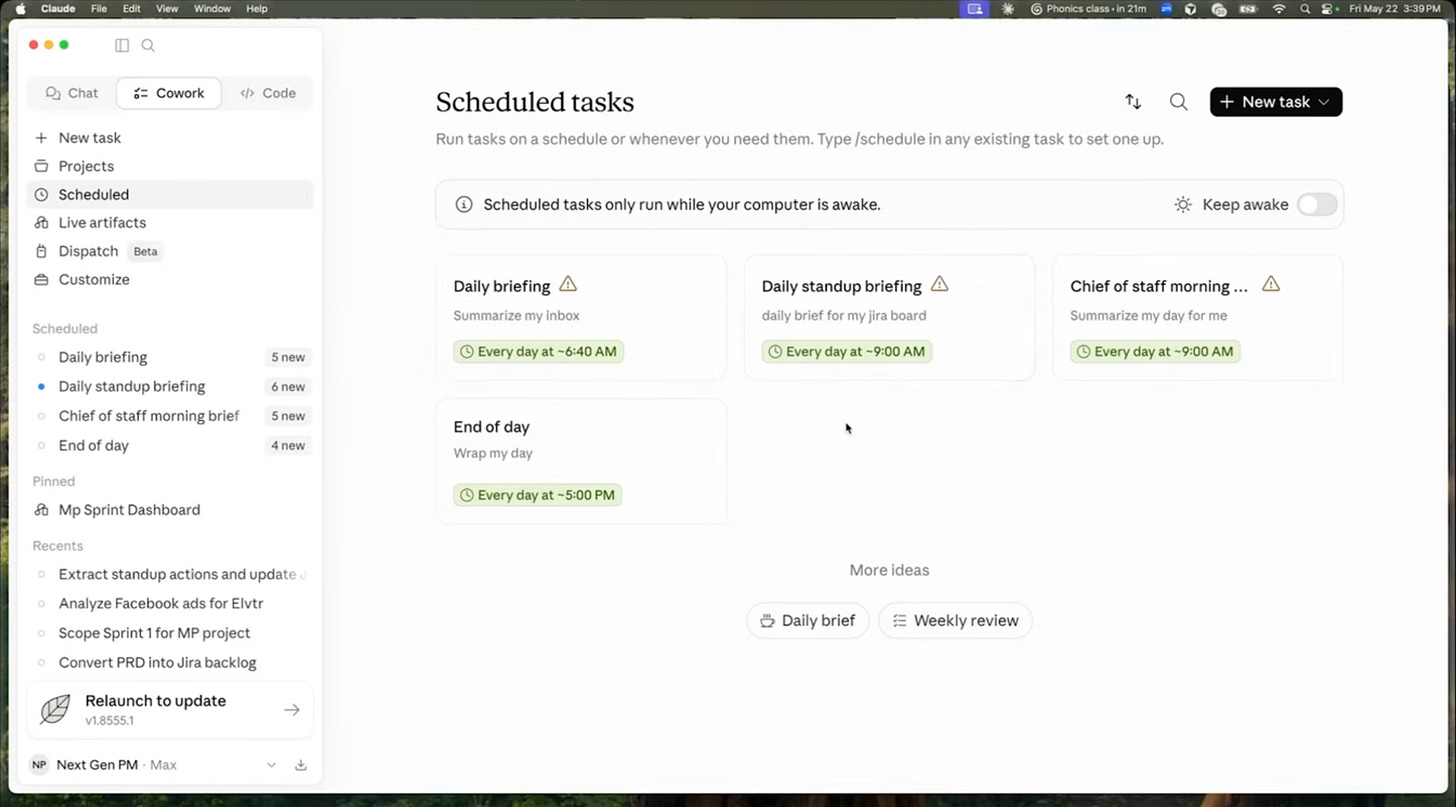Open End of day in the Scheduled list
The width and height of the screenshot is (1456, 807).
pos(170,446)
